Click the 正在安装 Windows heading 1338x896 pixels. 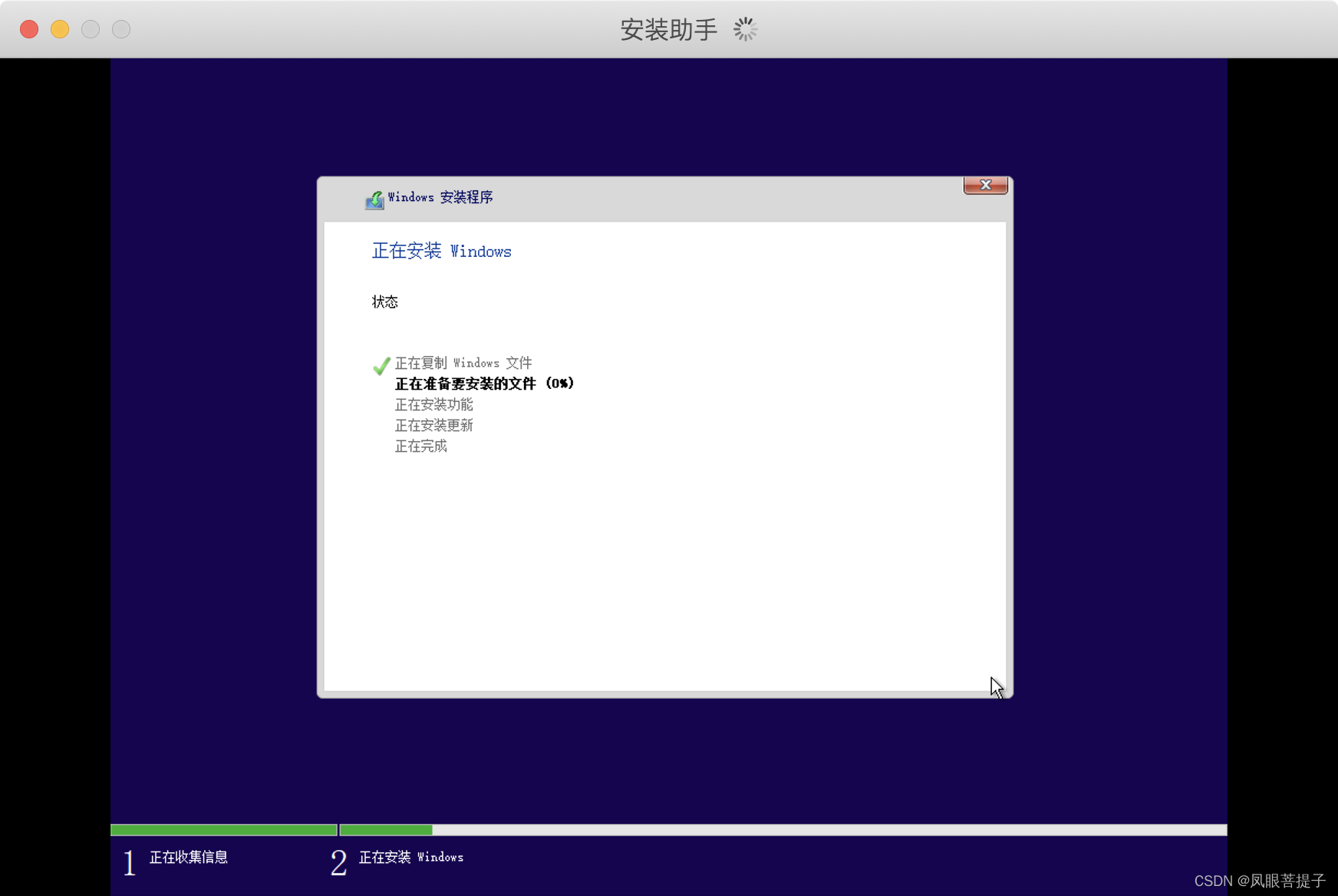(x=442, y=251)
